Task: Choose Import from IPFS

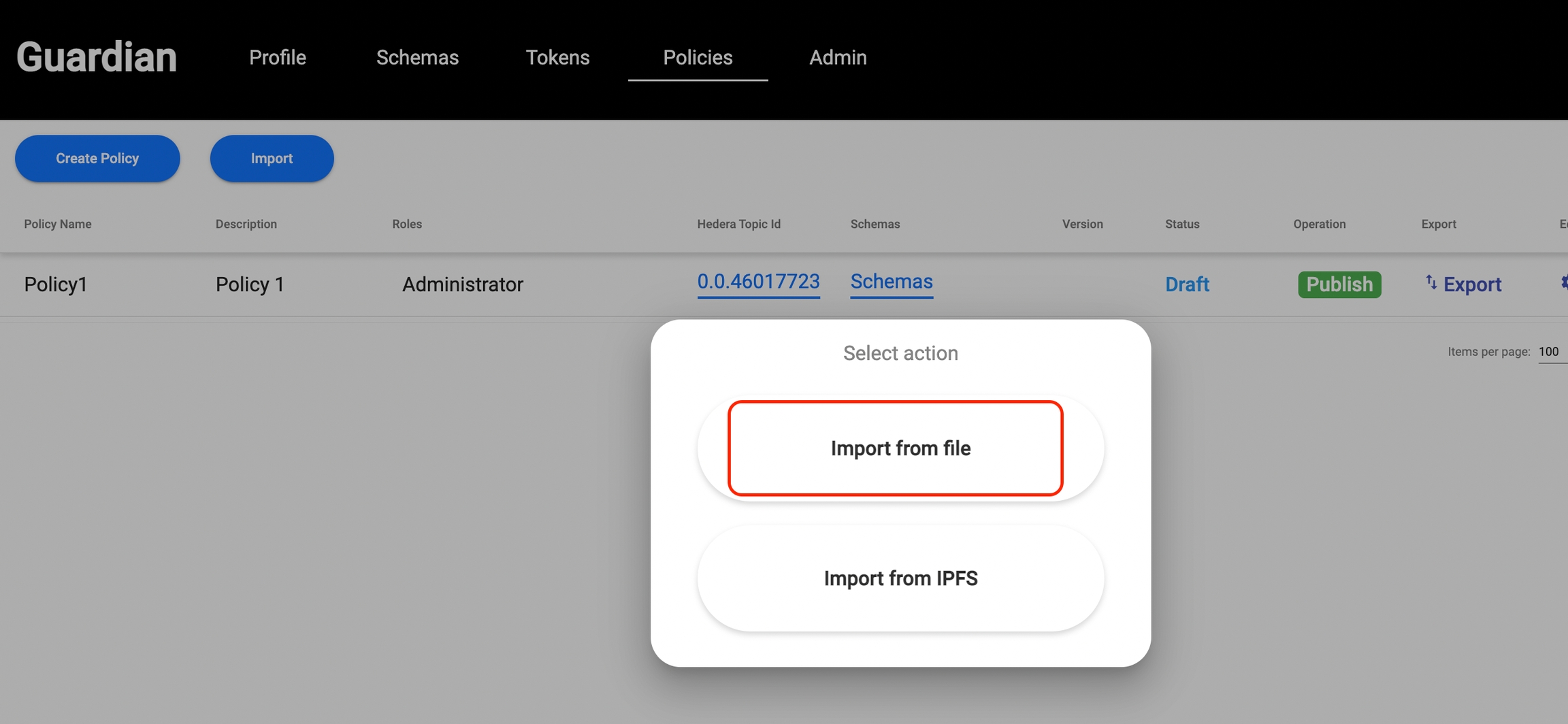Action: (900, 578)
